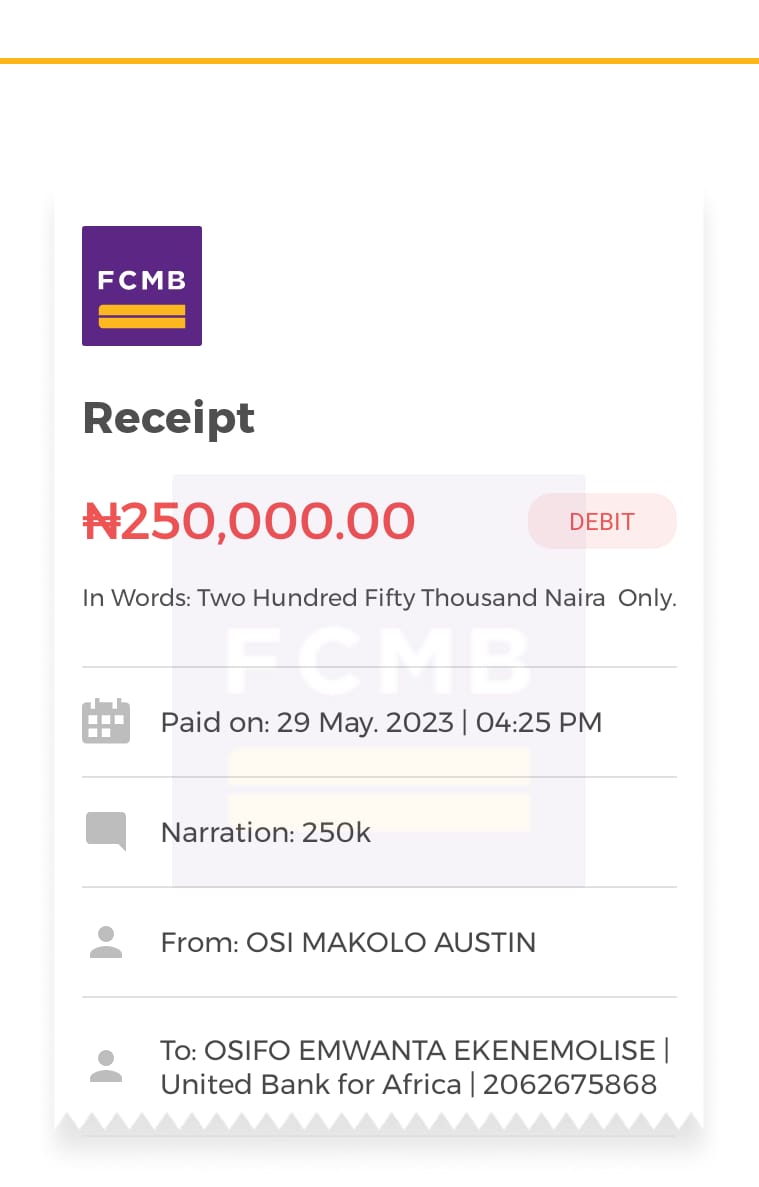Click the yellow stripes in FCMB logo
The height and width of the screenshot is (1187, 759).
tap(142, 316)
